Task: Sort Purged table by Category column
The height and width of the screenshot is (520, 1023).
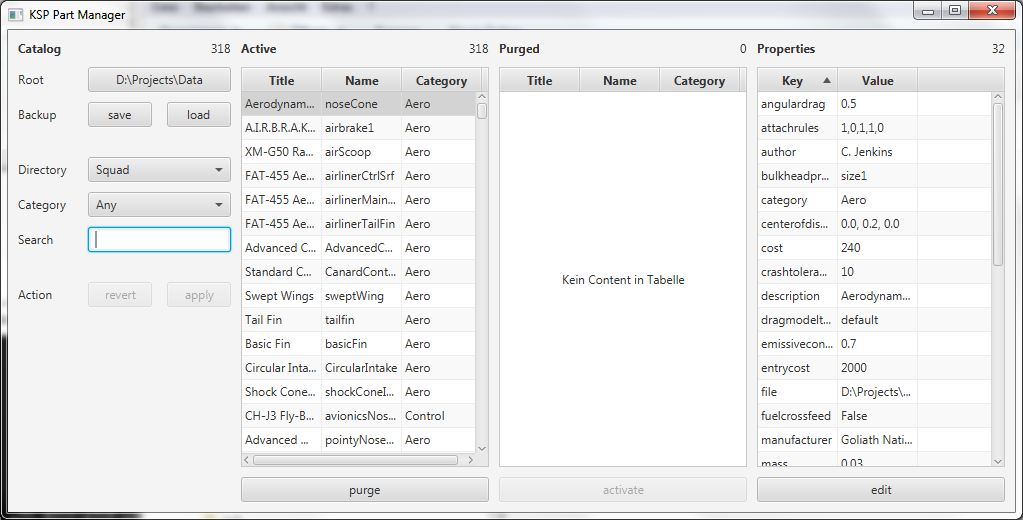Action: (x=699, y=80)
